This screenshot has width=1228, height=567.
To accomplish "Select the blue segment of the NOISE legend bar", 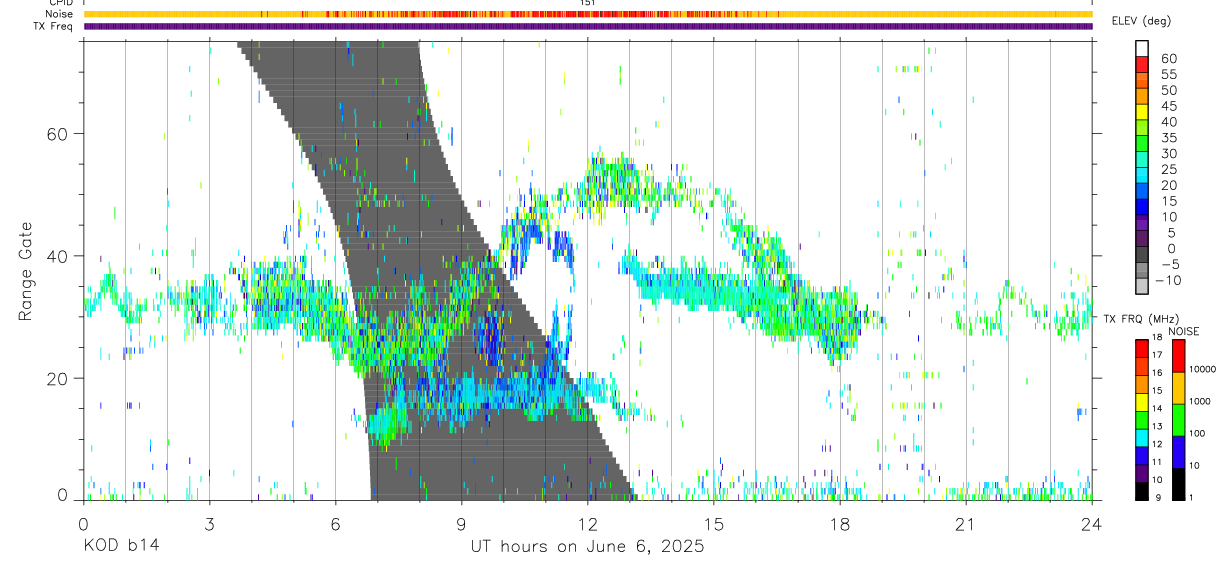I will [x=1179, y=451].
